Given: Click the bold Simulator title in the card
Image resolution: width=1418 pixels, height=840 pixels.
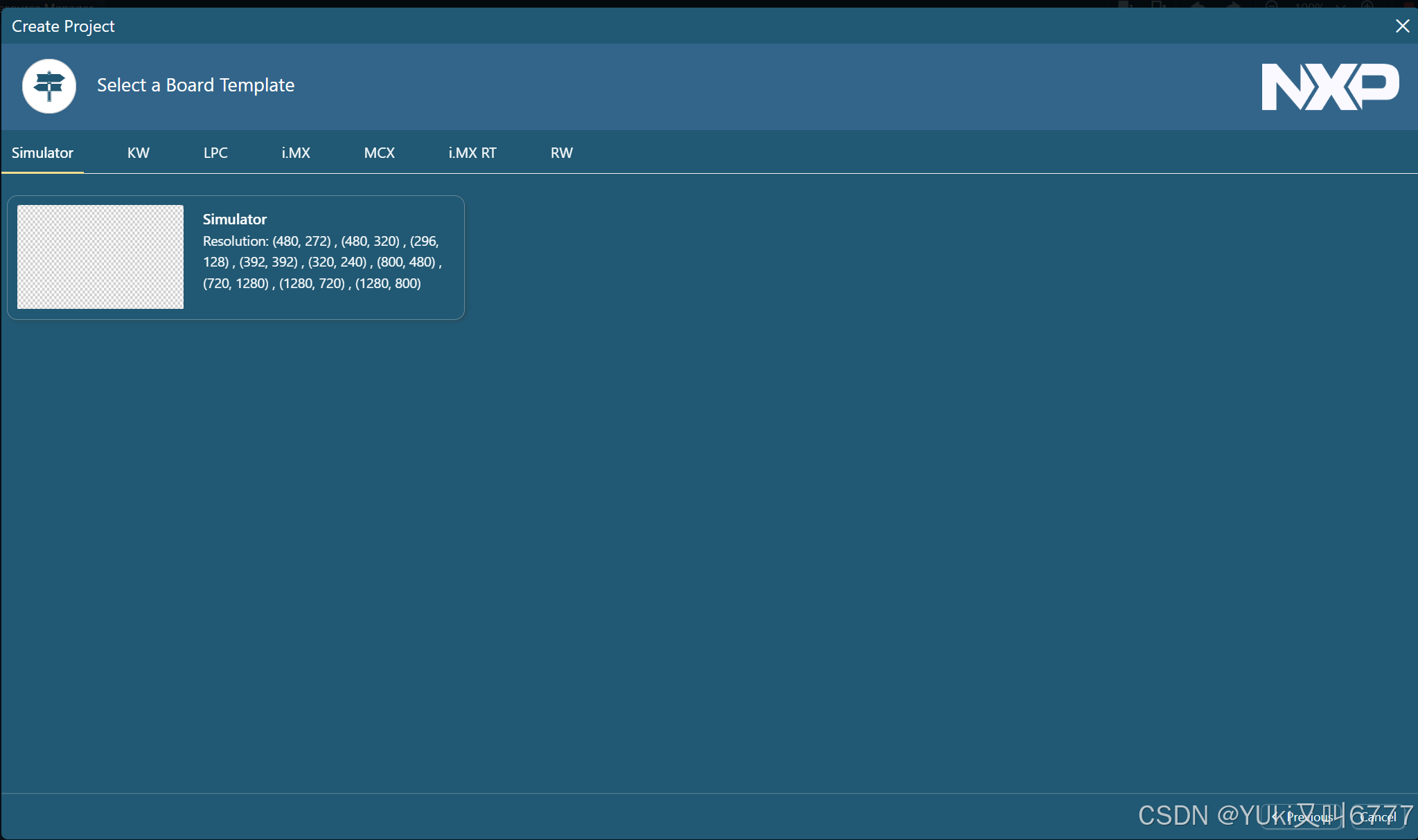Looking at the screenshot, I should (x=234, y=220).
